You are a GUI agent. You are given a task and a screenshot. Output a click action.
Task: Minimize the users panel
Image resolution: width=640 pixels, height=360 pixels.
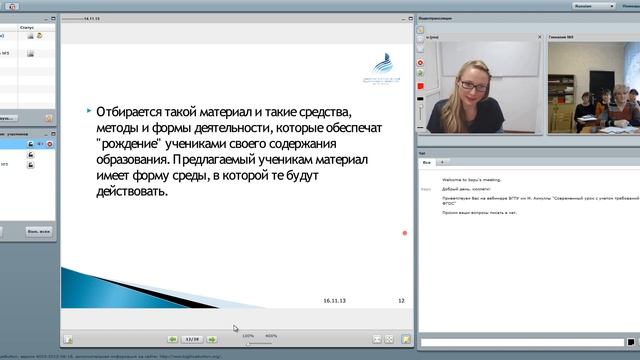(46, 19)
